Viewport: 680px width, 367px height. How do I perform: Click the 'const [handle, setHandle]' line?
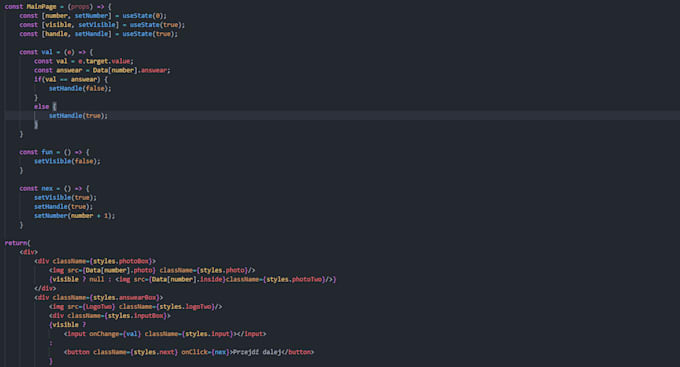click(98, 34)
